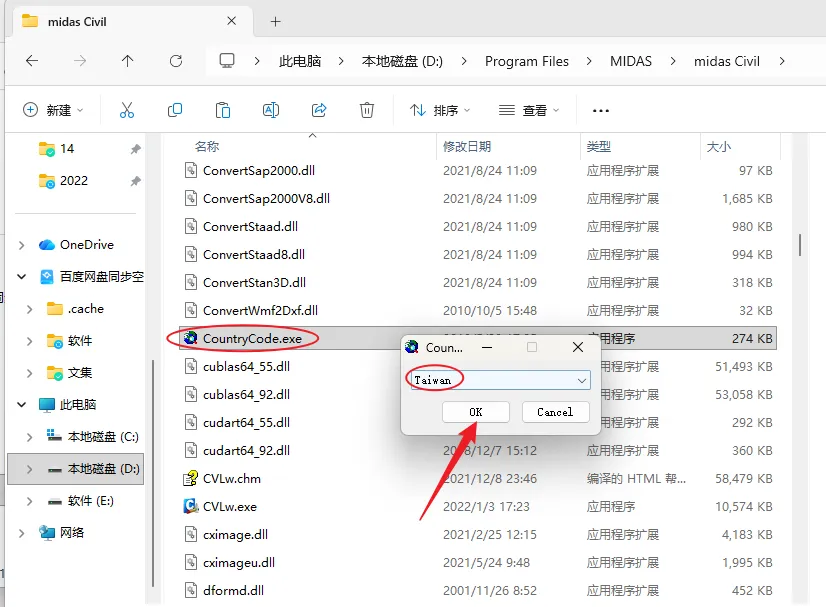Navigate to MIDAS breadcrumb
This screenshot has height=607, width=826.
coord(631,61)
